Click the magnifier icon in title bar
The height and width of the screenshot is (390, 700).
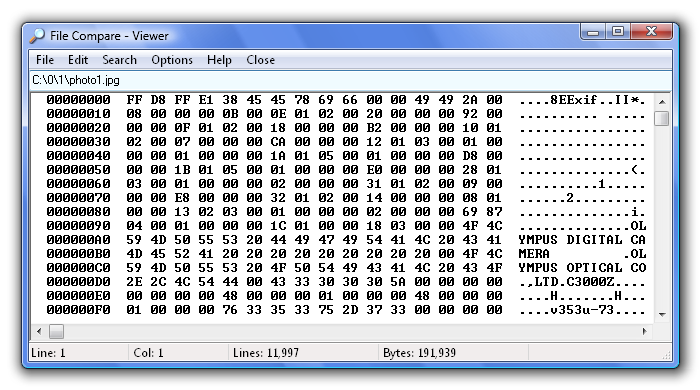click(37, 36)
